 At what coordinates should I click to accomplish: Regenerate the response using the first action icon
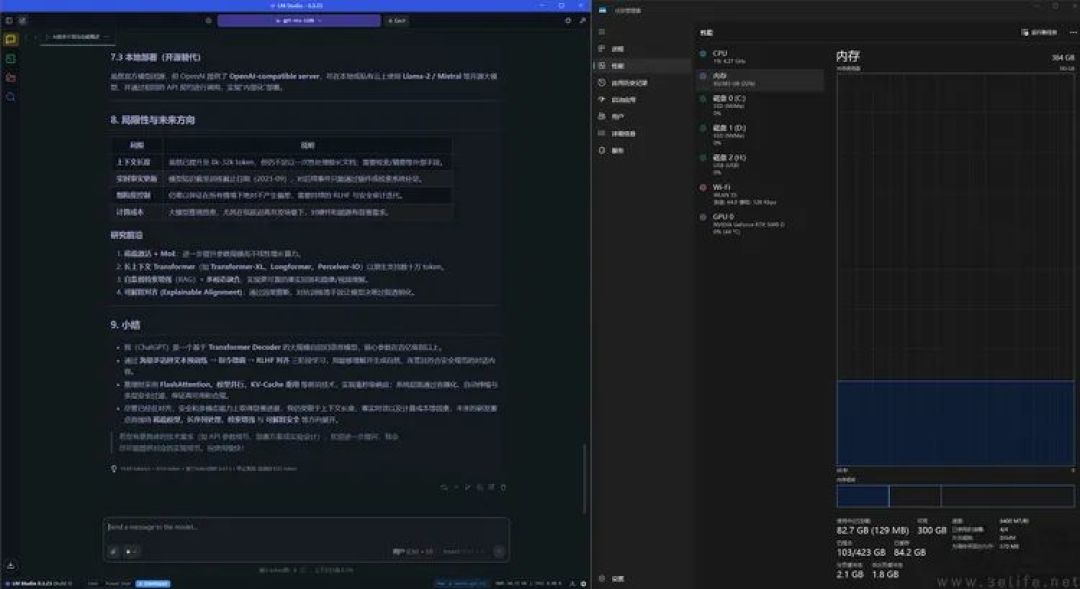click(444, 487)
